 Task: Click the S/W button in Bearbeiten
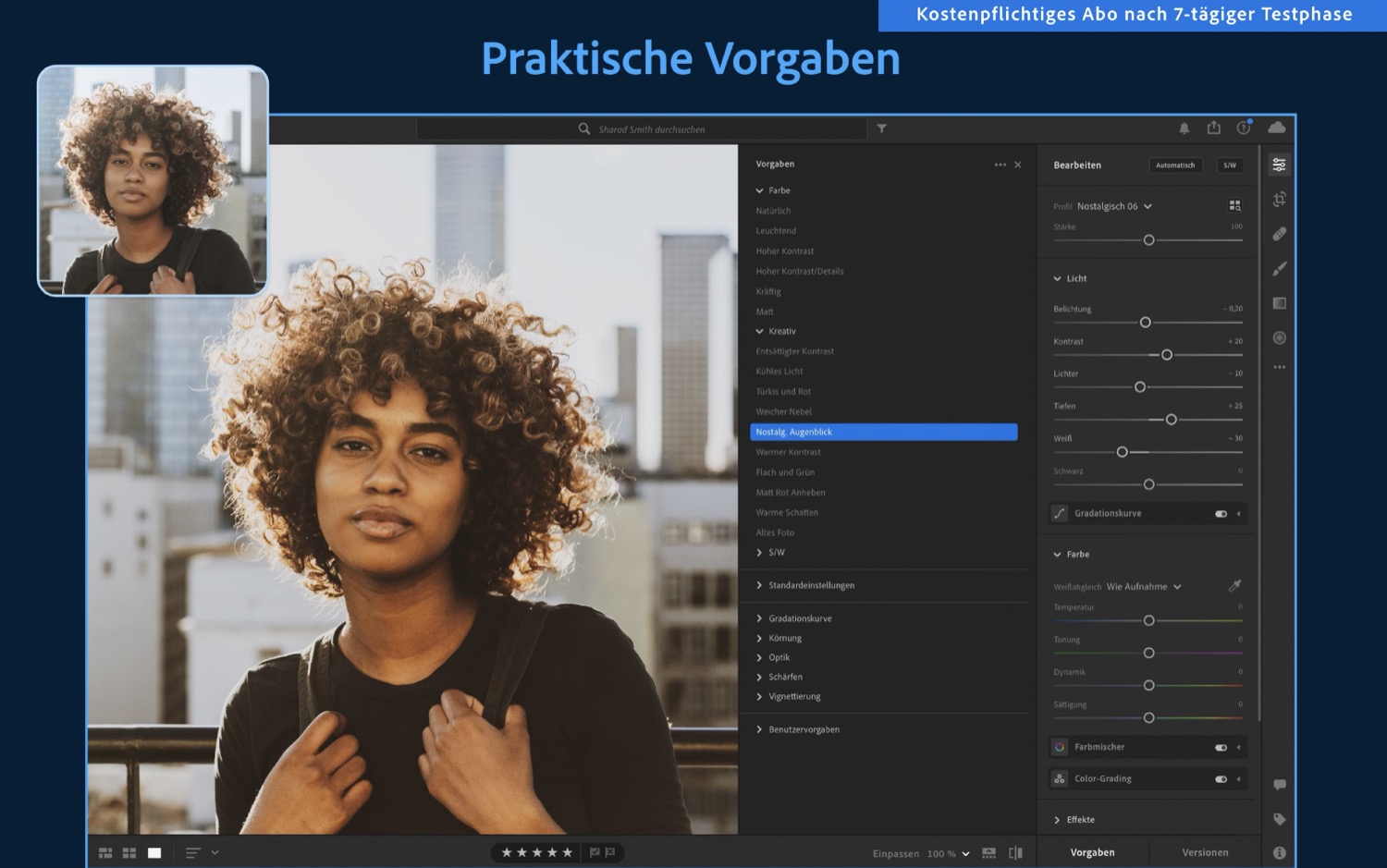coord(1229,165)
